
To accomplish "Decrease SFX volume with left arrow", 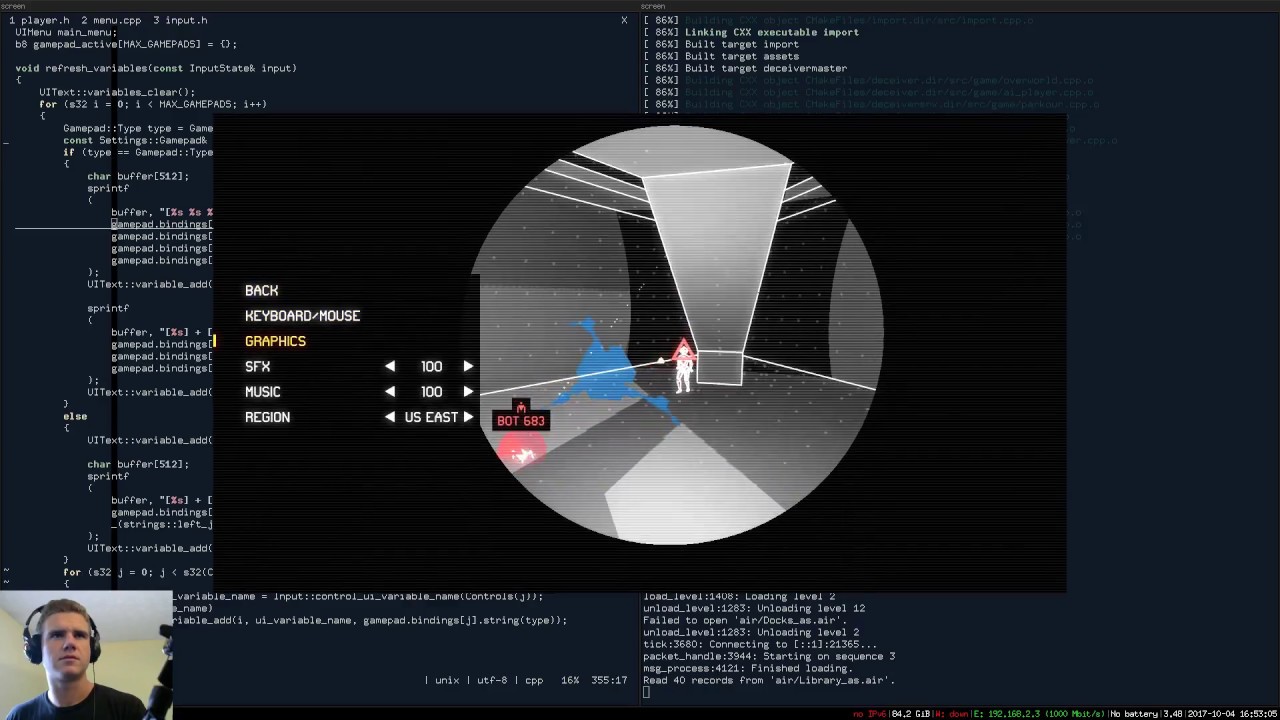I will [x=390, y=367].
